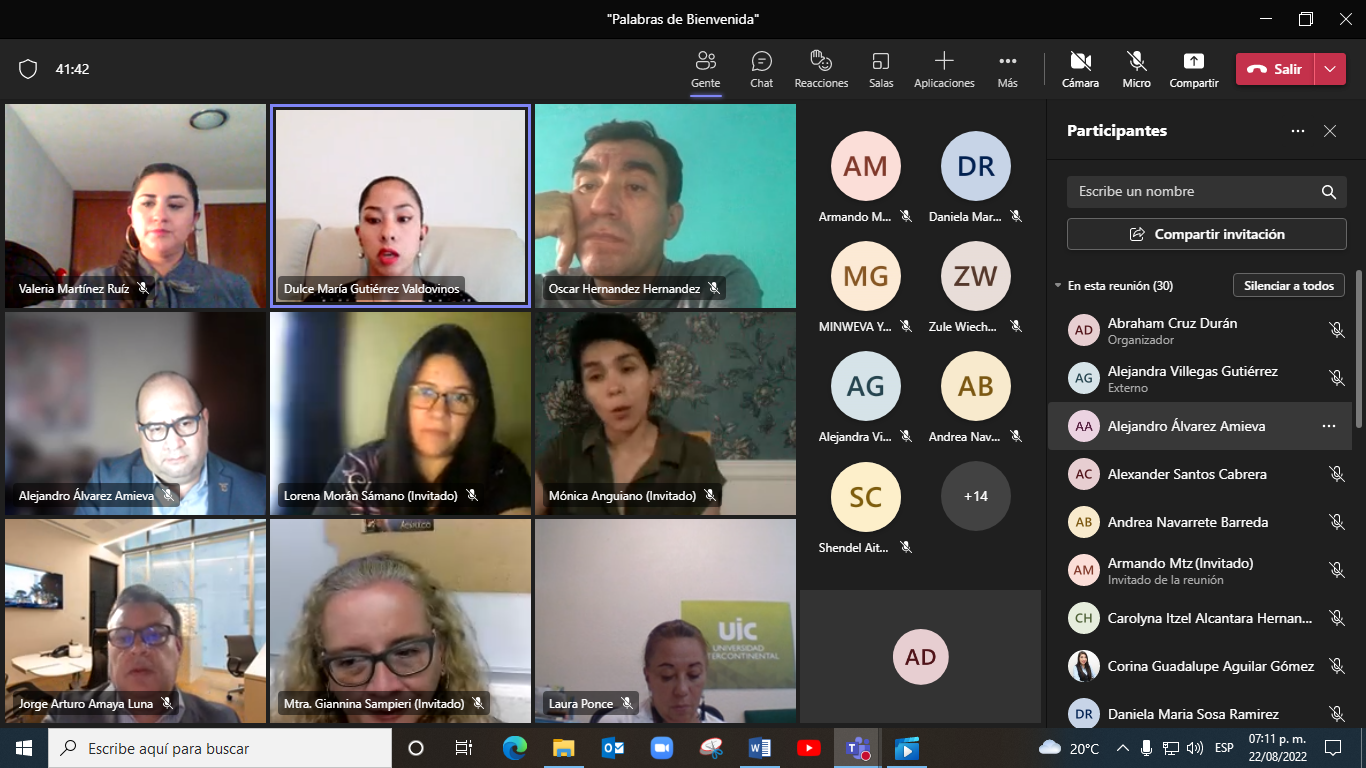Click the ZW avatar of Zule Wiech
This screenshot has height=768, width=1366.
pos(976,276)
